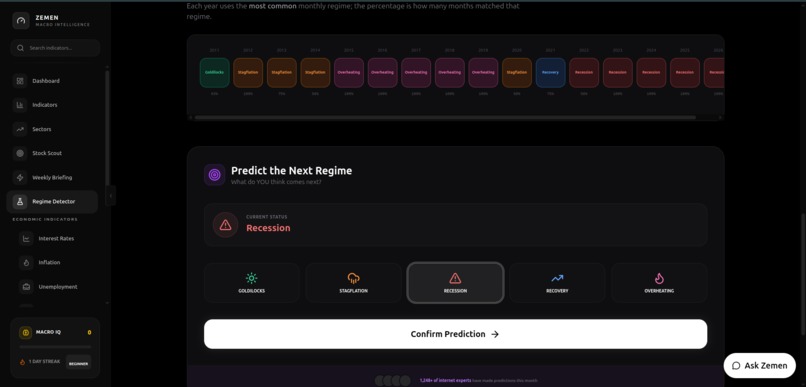Open the Weekly Briefing page
The width and height of the screenshot is (806, 387).
(52, 177)
